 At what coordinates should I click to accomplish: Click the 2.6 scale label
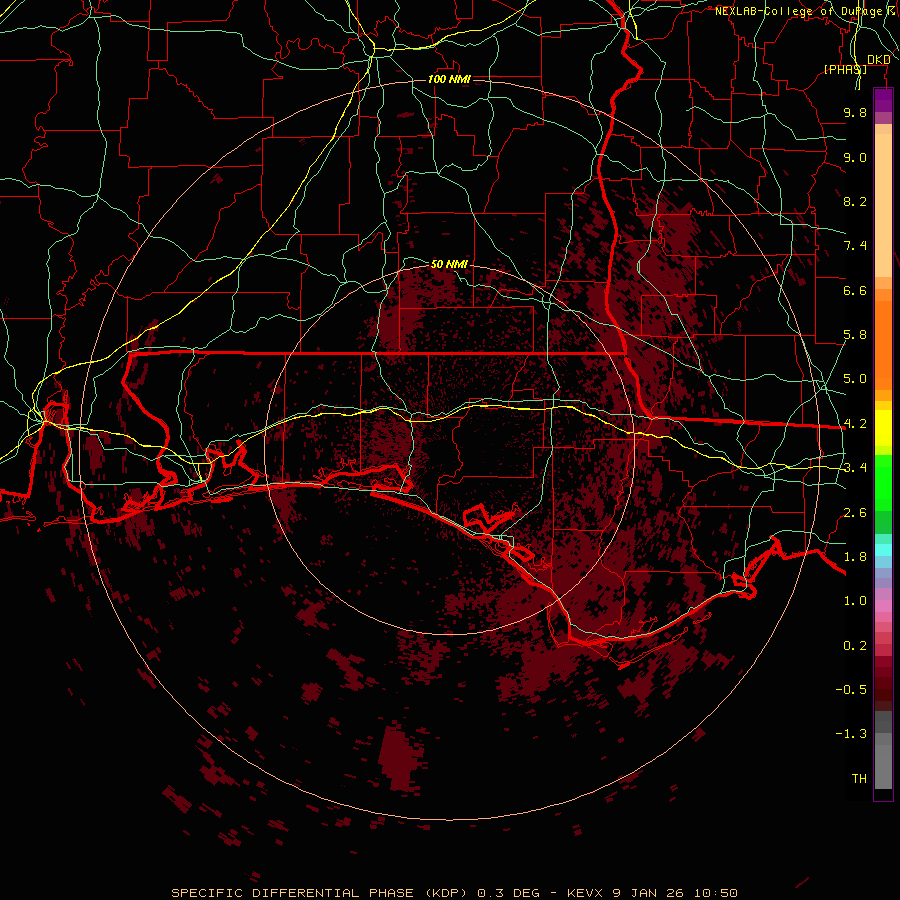click(x=855, y=513)
